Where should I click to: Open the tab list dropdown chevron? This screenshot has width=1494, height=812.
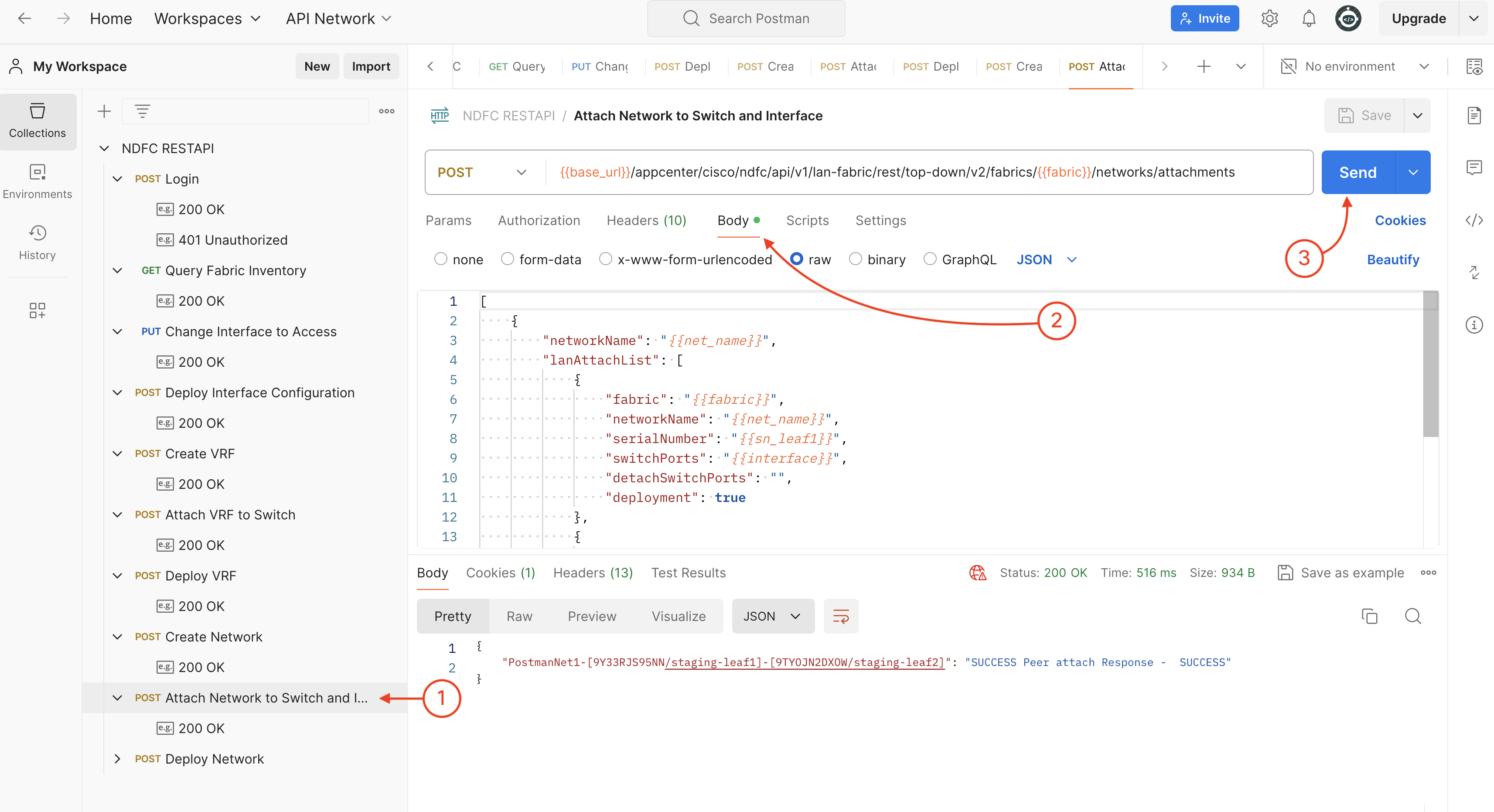[1241, 67]
